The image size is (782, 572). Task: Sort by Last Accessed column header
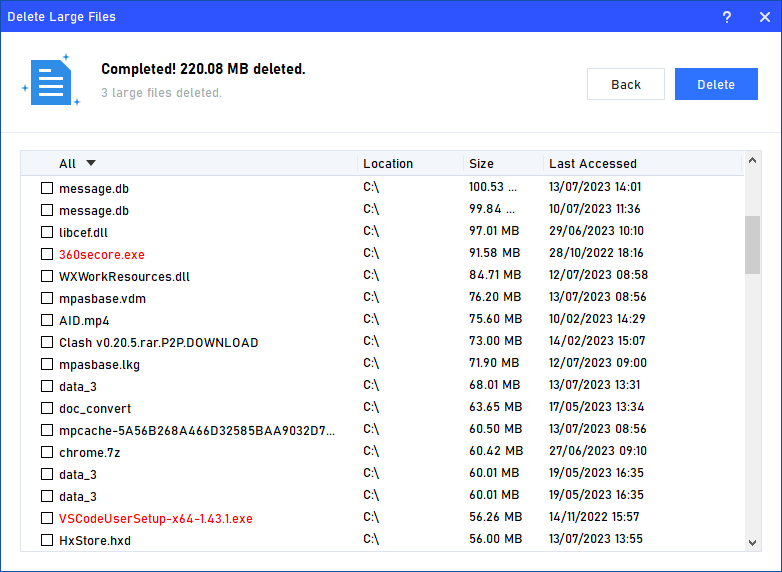pos(593,163)
